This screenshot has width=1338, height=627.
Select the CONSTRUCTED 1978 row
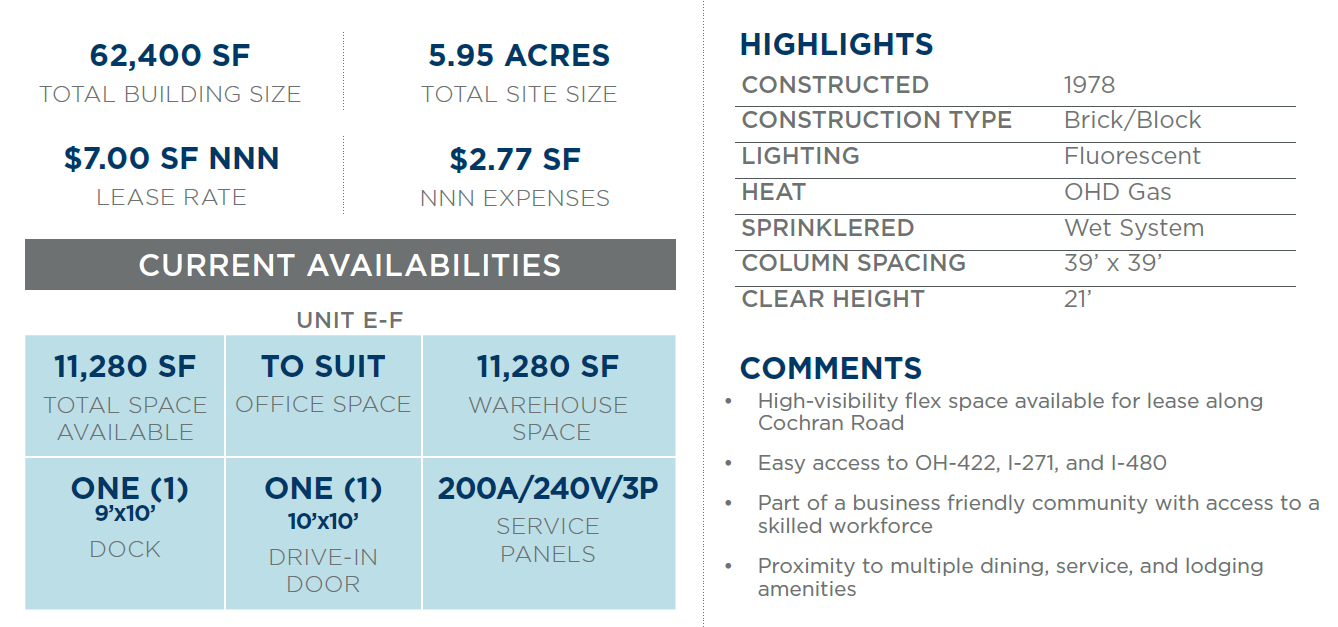[1018, 86]
